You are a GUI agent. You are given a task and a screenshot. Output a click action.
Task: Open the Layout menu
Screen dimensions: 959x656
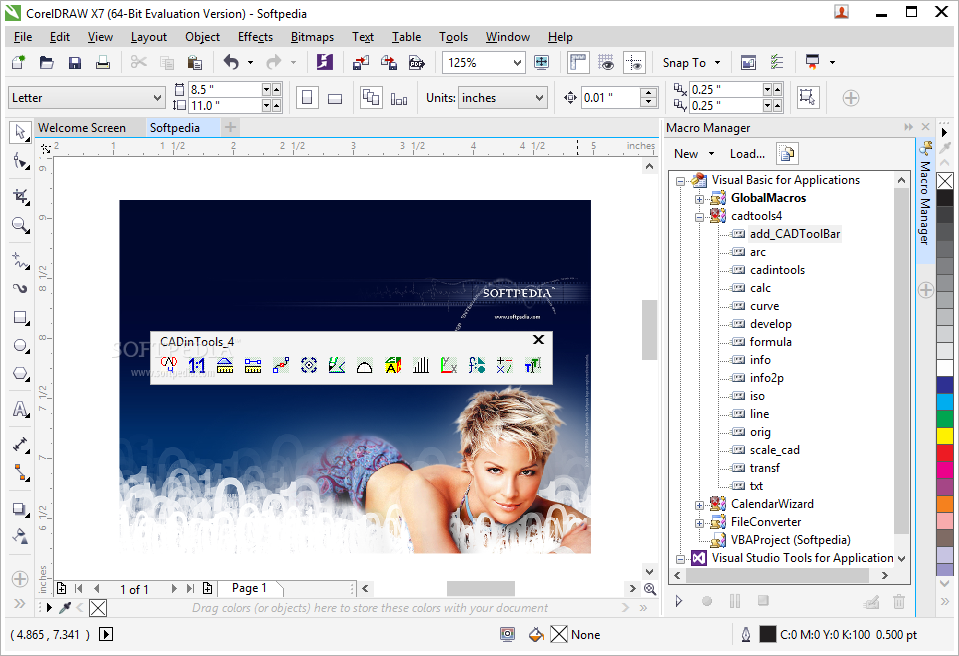coord(149,37)
